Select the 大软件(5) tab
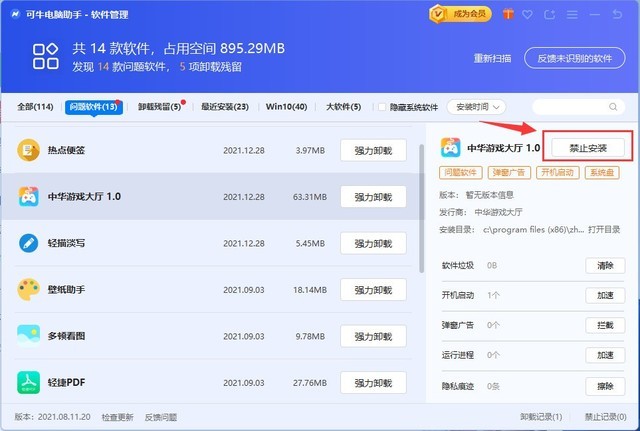This screenshot has width=640, height=431. 344,107
